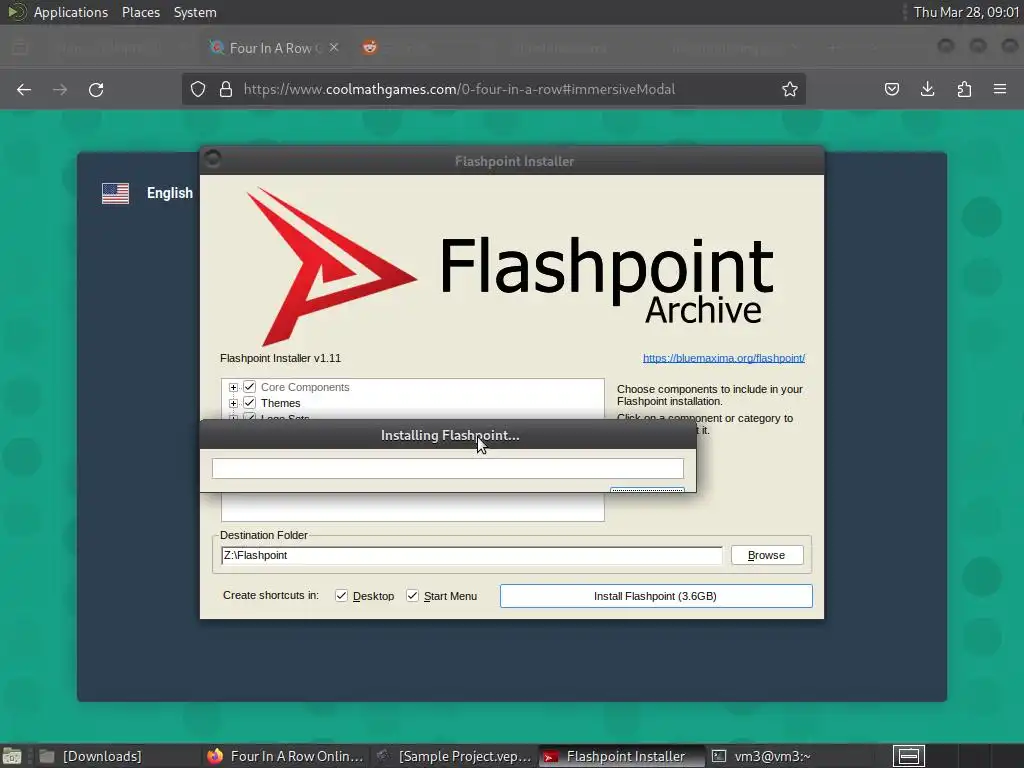1024x768 pixels.
Task: Click the Flashpoint Installer window title bar
Action: pyautogui.click(x=512, y=161)
